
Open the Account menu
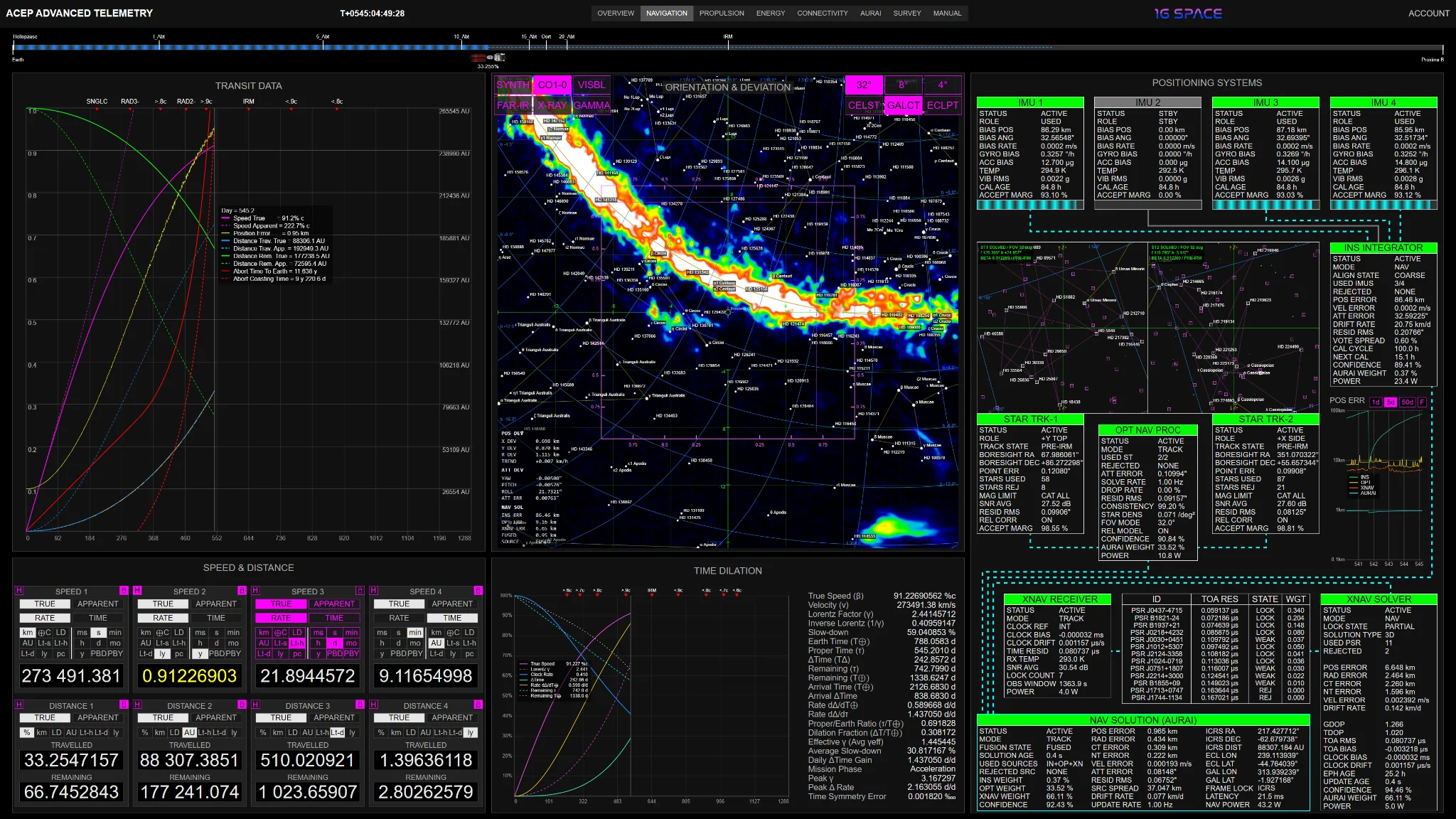(x=1428, y=14)
